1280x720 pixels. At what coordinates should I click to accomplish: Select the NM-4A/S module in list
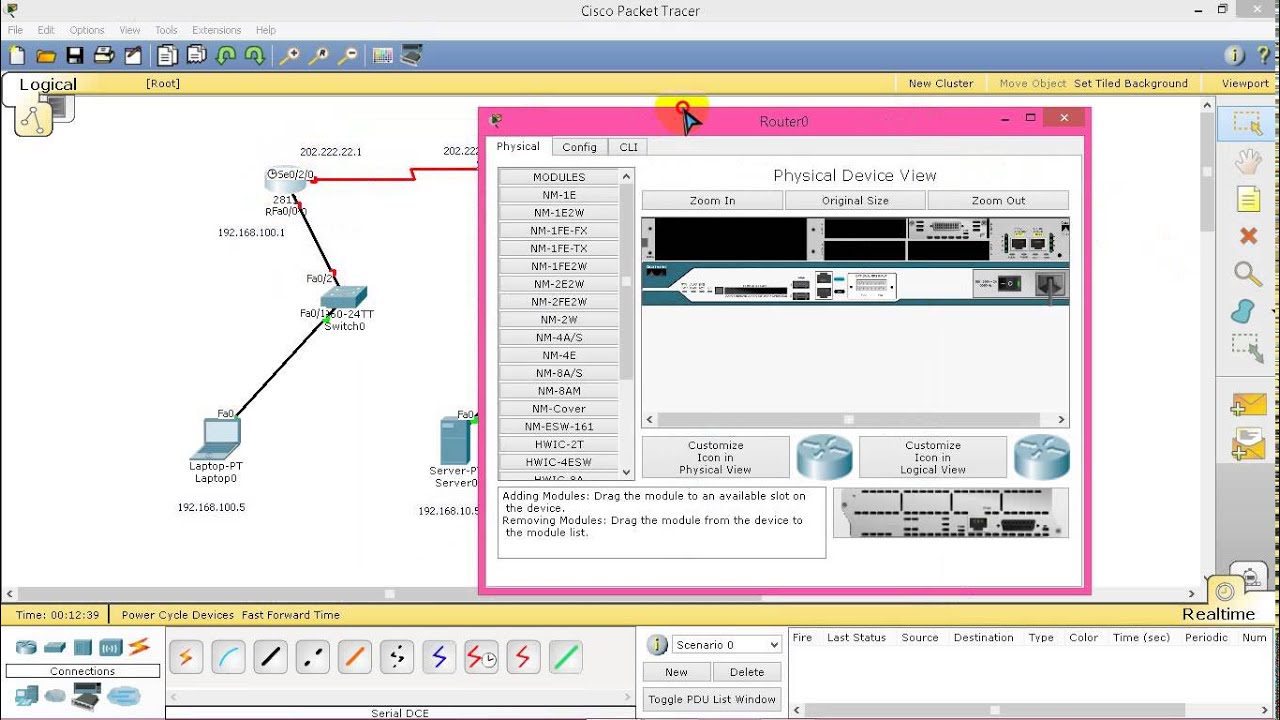click(x=559, y=337)
